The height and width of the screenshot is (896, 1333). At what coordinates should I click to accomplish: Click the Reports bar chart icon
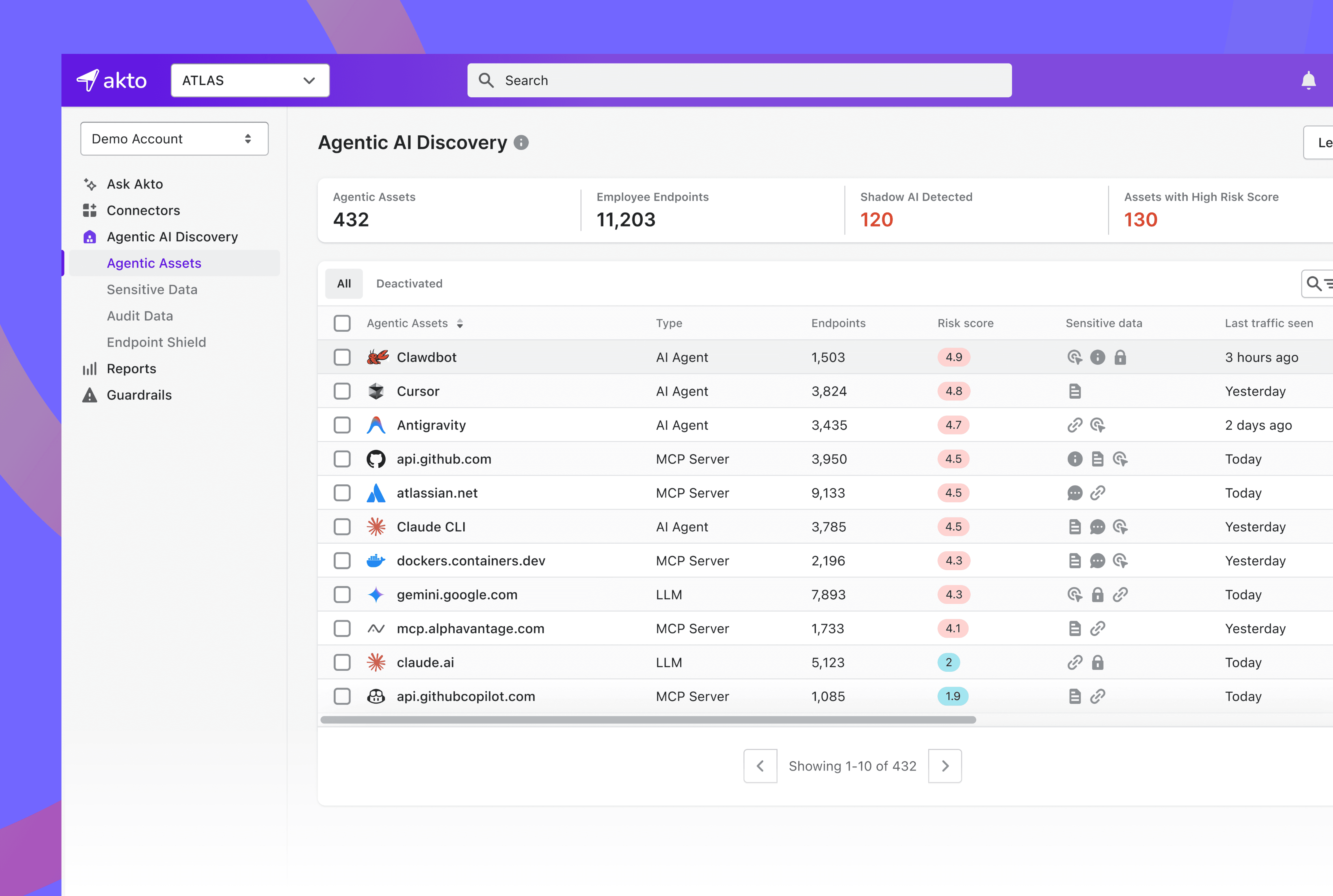coord(90,369)
